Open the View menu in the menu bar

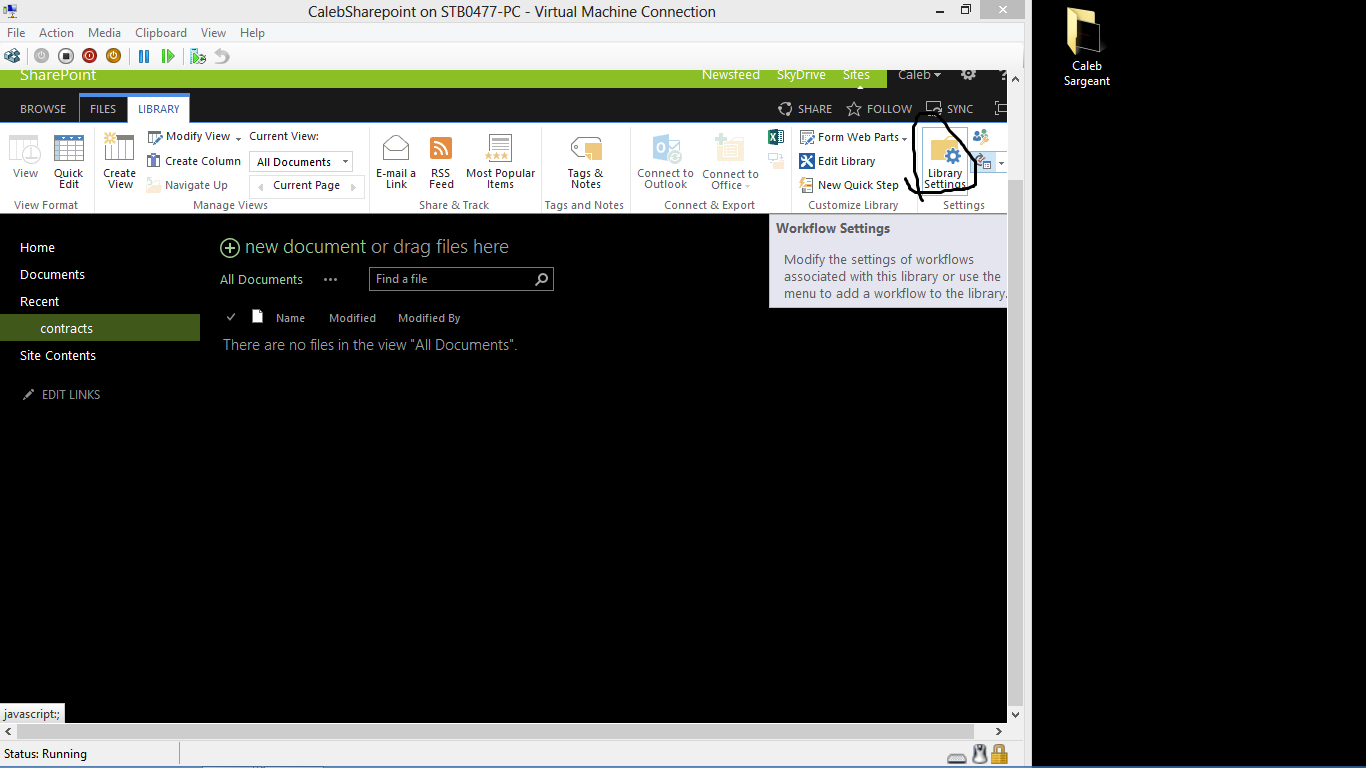(x=213, y=33)
